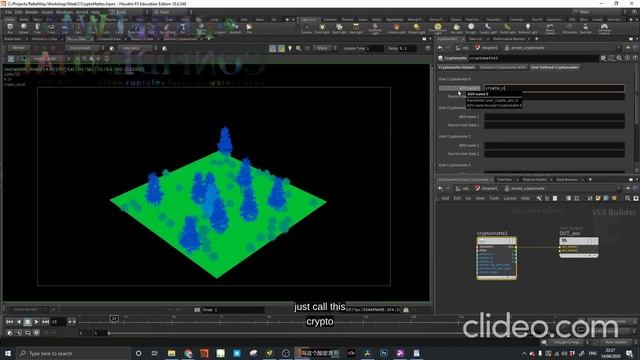Screen dimensions: 640x360
Task: Select the Box shelf tool
Action: [x=10, y=28]
